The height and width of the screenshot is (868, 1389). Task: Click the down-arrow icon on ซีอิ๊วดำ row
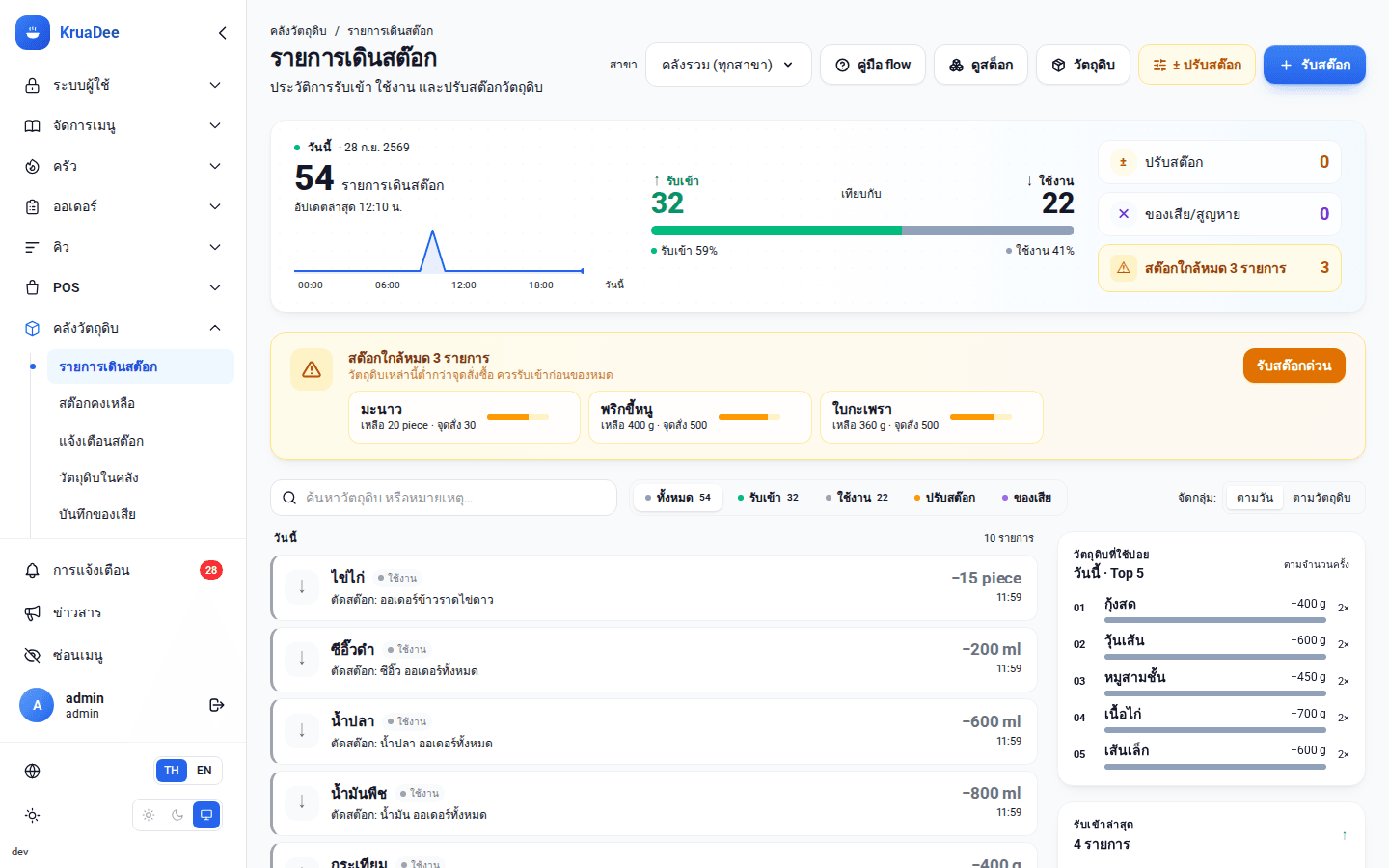pos(302,658)
